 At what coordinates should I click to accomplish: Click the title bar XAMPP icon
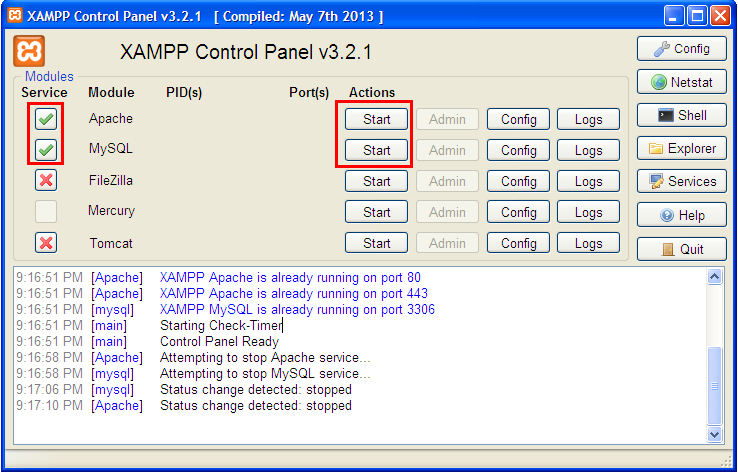(x=15, y=16)
